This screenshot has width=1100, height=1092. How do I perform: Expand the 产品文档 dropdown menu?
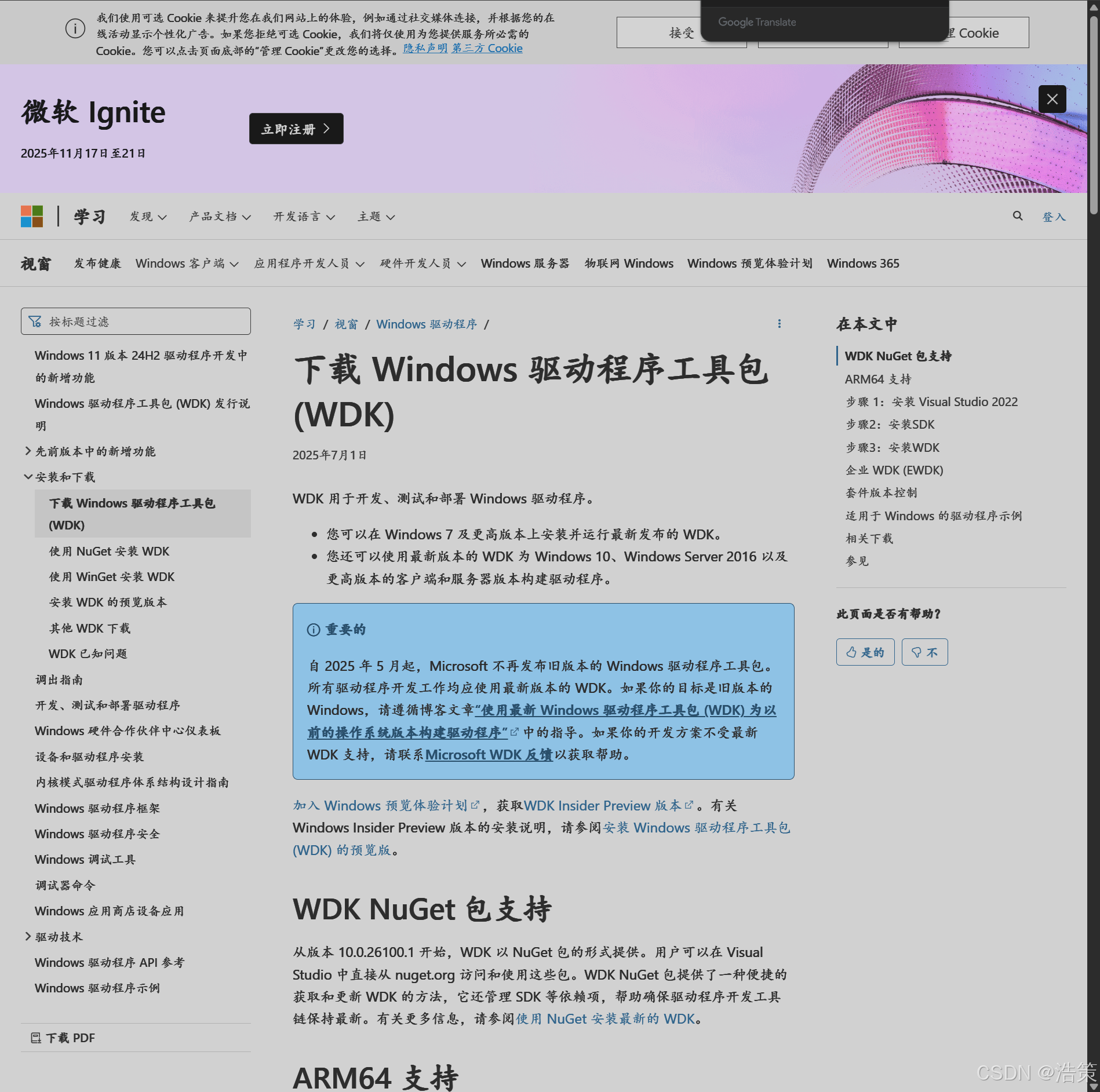click(x=220, y=217)
